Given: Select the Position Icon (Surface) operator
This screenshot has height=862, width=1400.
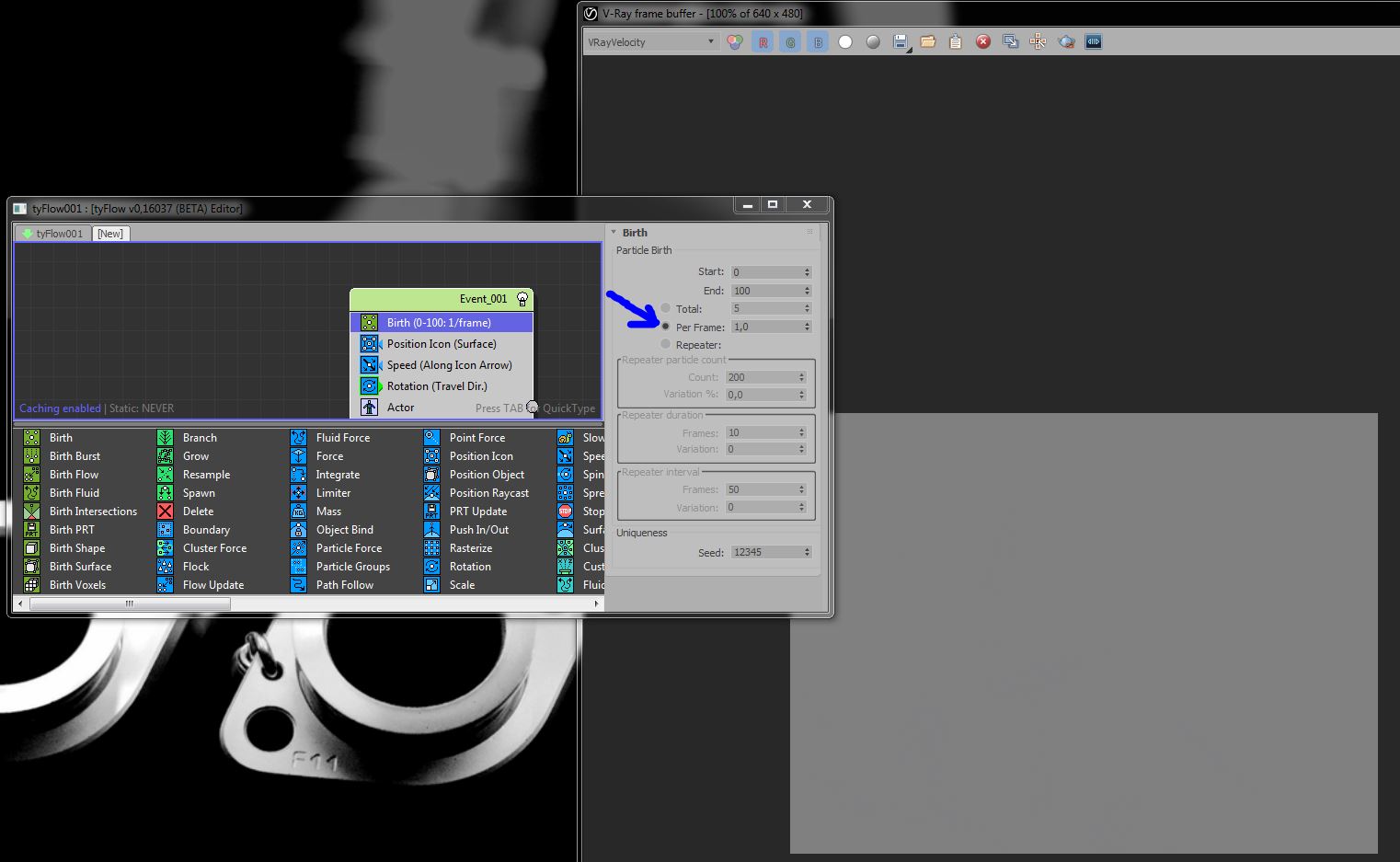Looking at the screenshot, I should coord(441,344).
